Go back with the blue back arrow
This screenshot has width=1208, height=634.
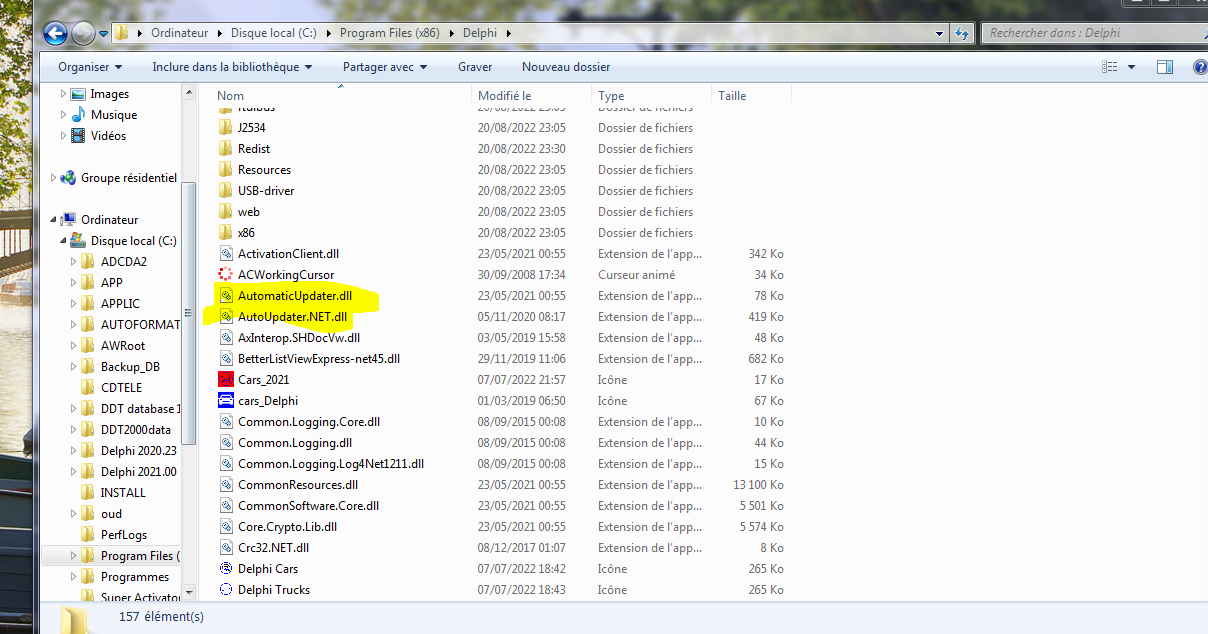(57, 33)
